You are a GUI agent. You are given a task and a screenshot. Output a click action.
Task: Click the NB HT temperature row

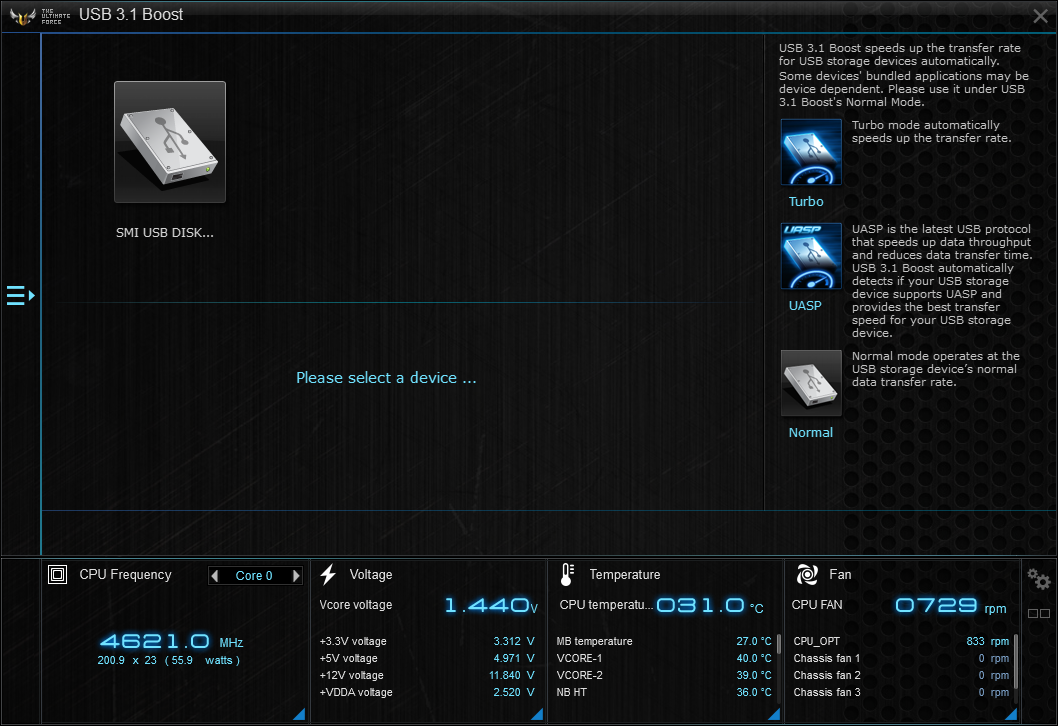click(x=664, y=692)
